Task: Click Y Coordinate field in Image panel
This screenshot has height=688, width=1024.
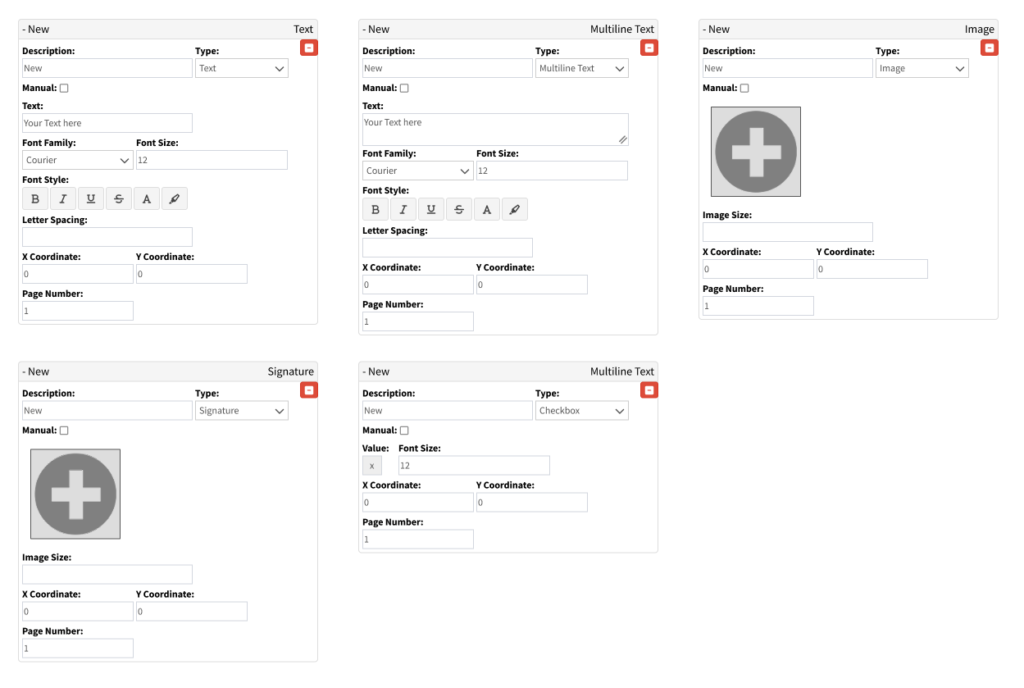Action: click(872, 269)
